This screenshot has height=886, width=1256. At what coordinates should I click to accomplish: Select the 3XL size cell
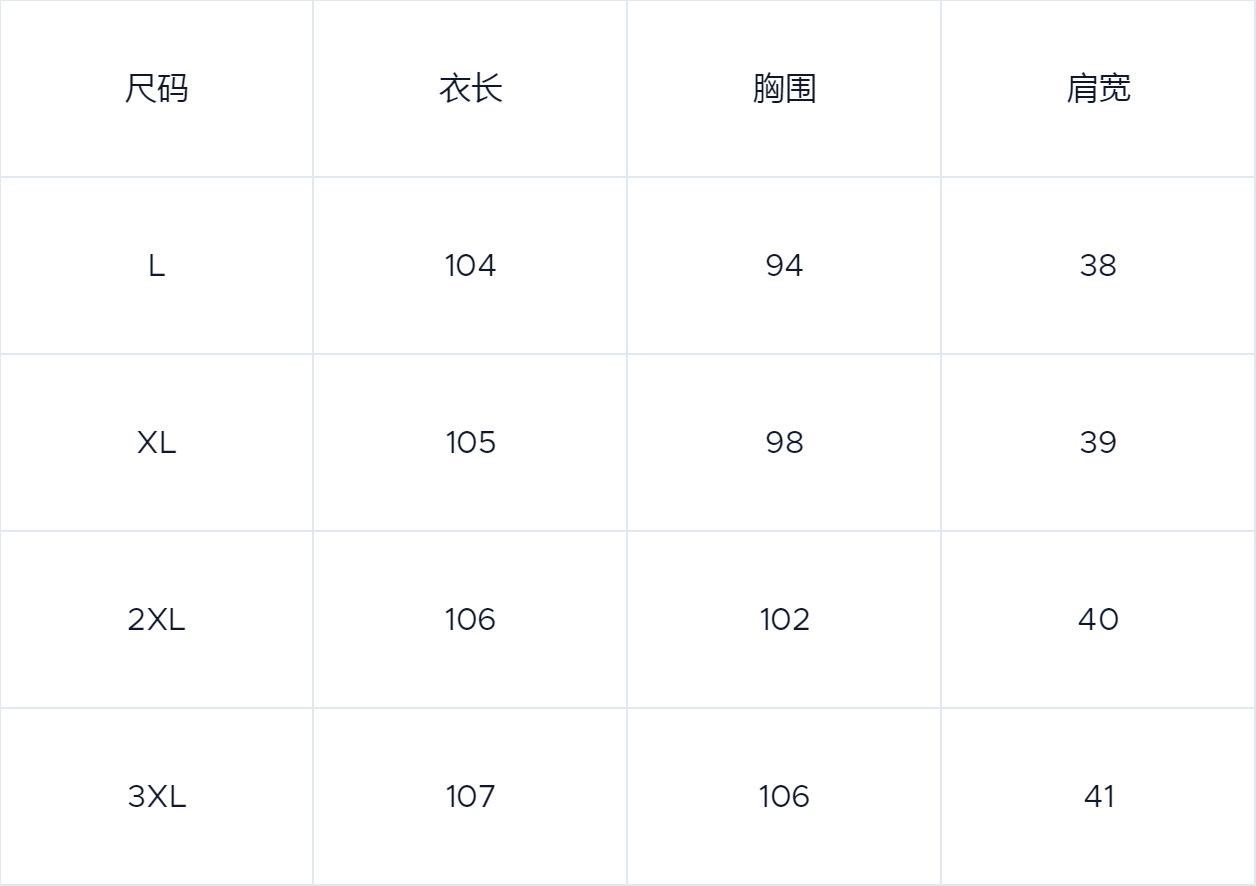click(157, 796)
